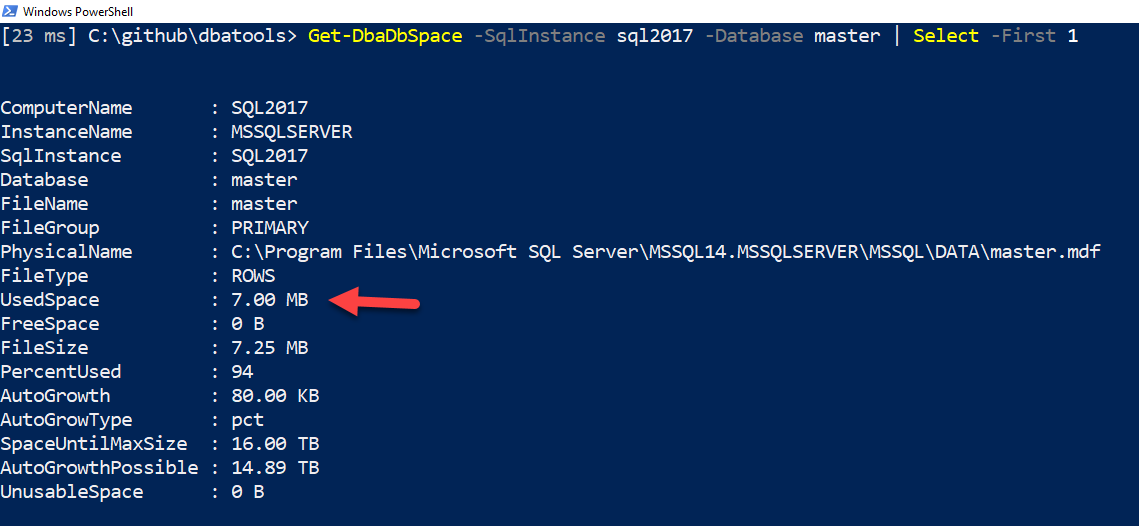Click the PercentUsed value 94

click(242, 372)
